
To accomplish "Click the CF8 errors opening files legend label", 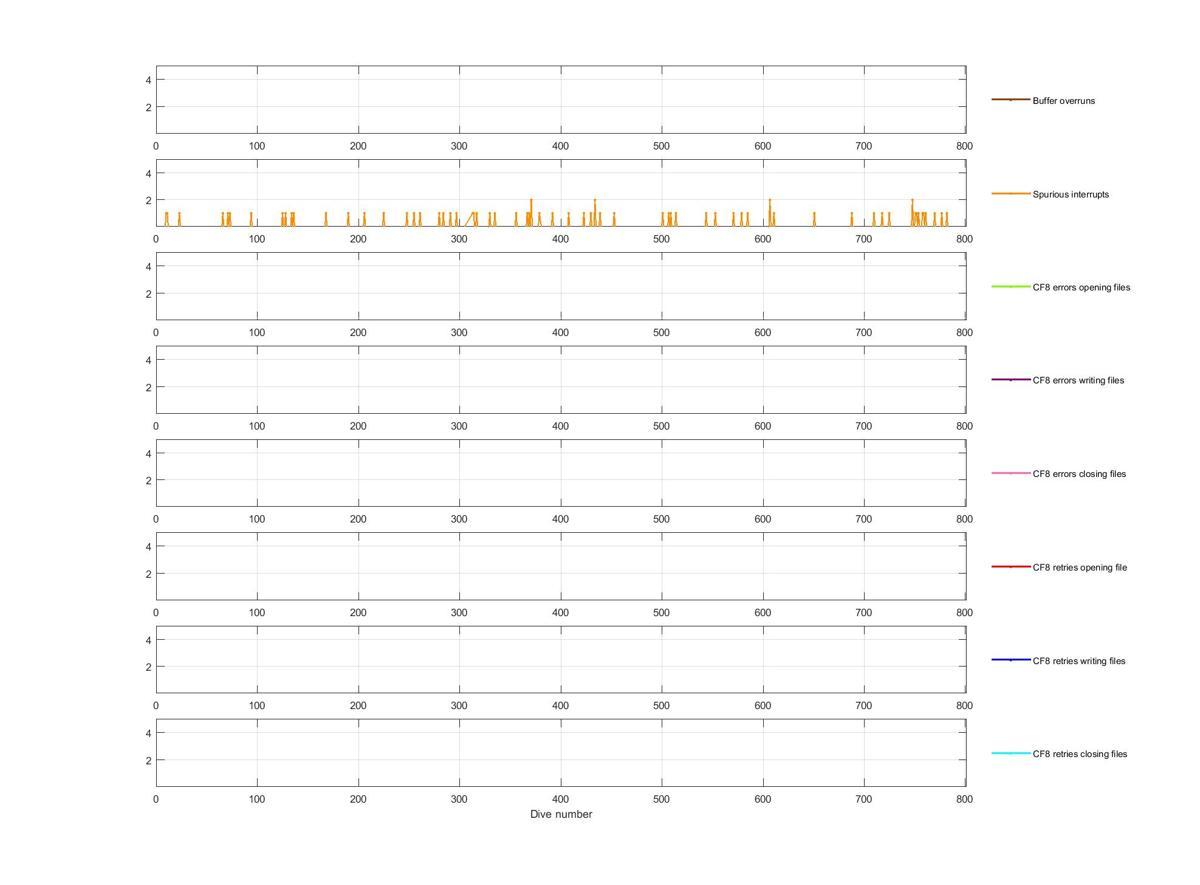I will point(1081,287).
